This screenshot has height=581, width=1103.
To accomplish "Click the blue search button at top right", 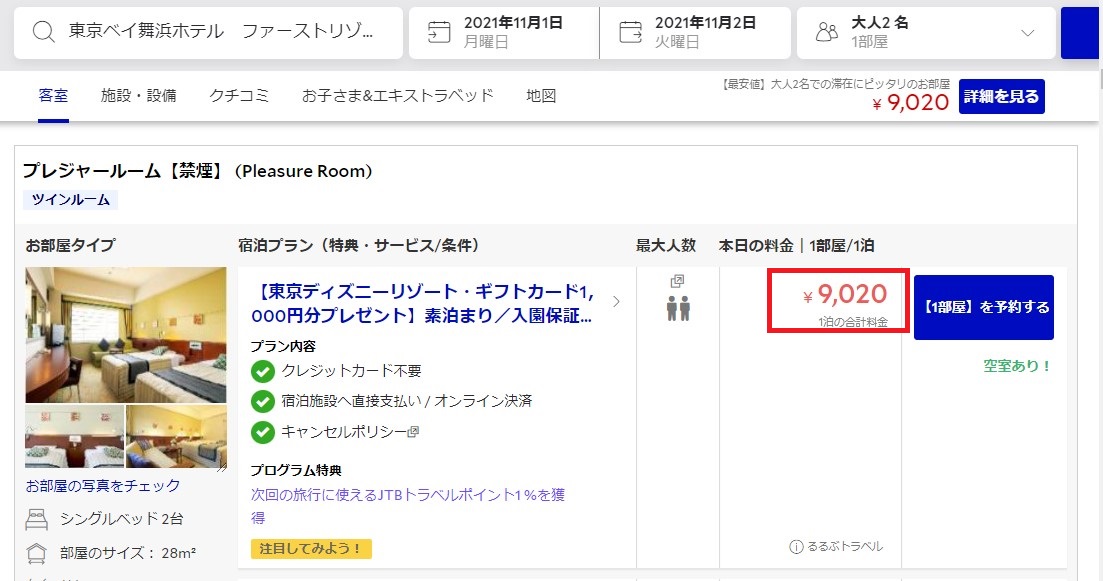I will [x=1080, y=33].
